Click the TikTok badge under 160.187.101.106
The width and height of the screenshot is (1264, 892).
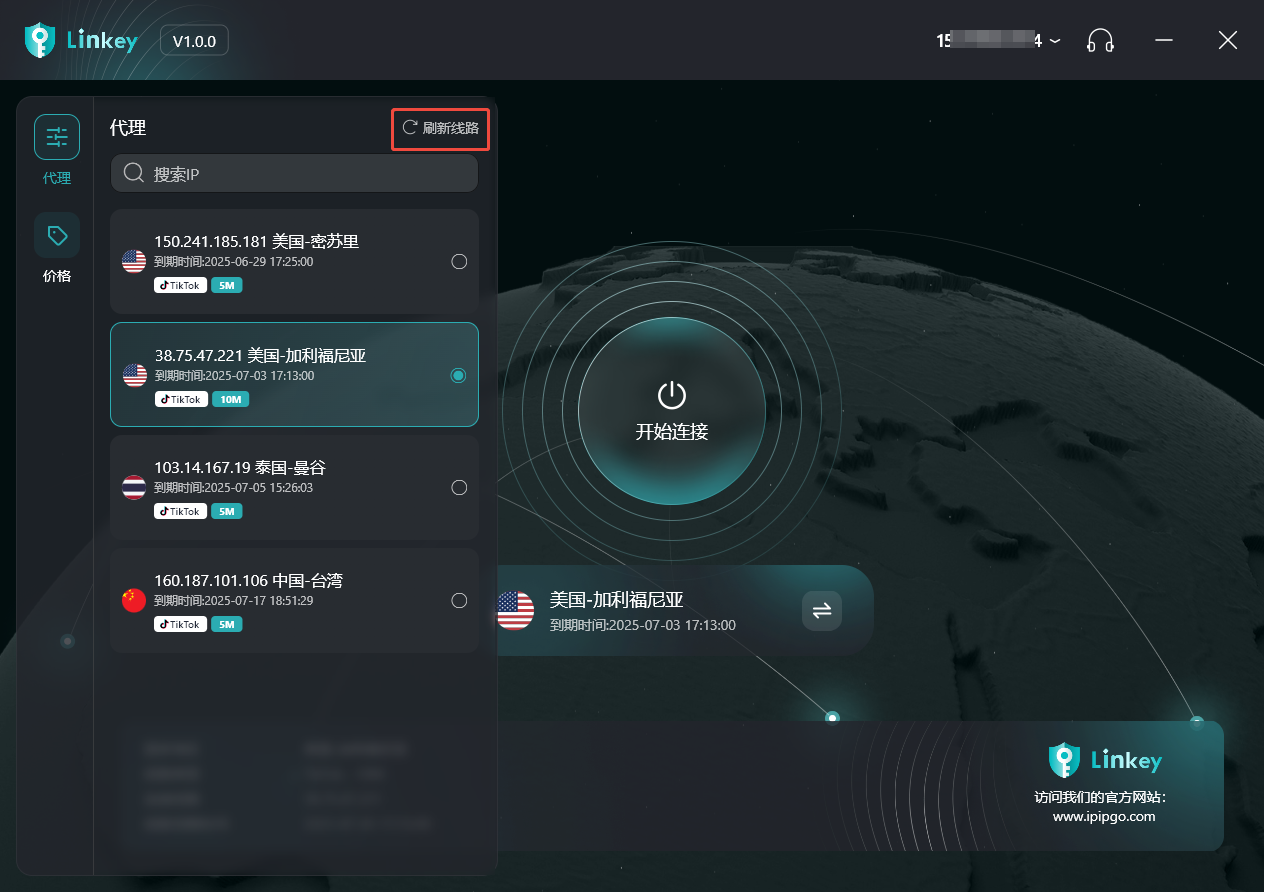[x=180, y=624]
